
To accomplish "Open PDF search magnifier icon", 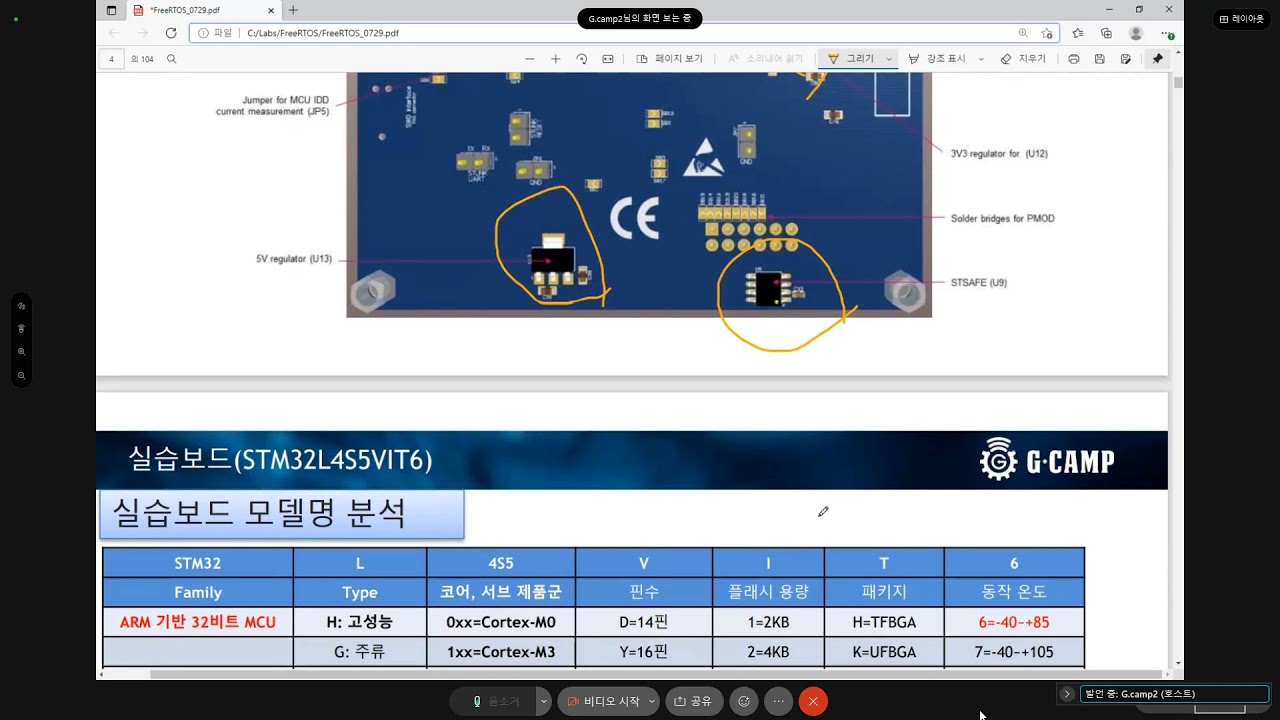I will (172, 59).
